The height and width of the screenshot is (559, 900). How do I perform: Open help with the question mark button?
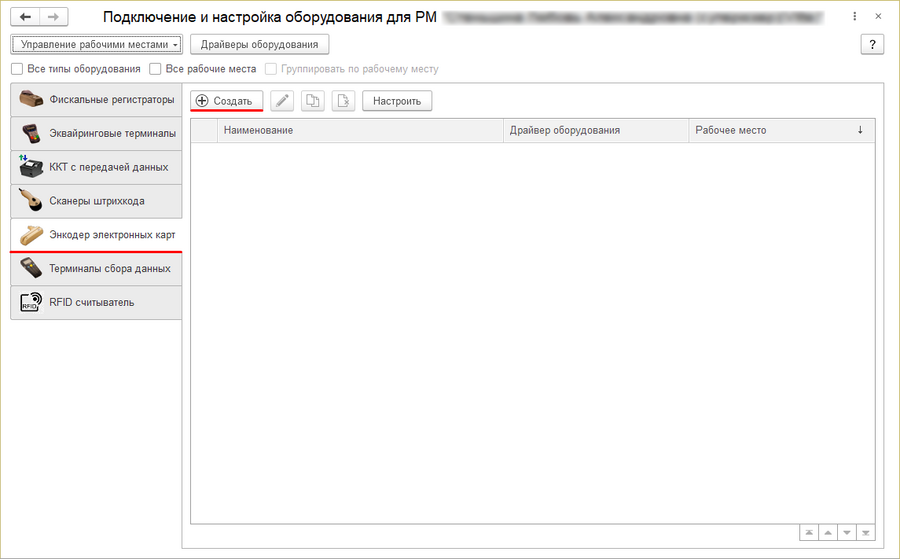click(872, 44)
